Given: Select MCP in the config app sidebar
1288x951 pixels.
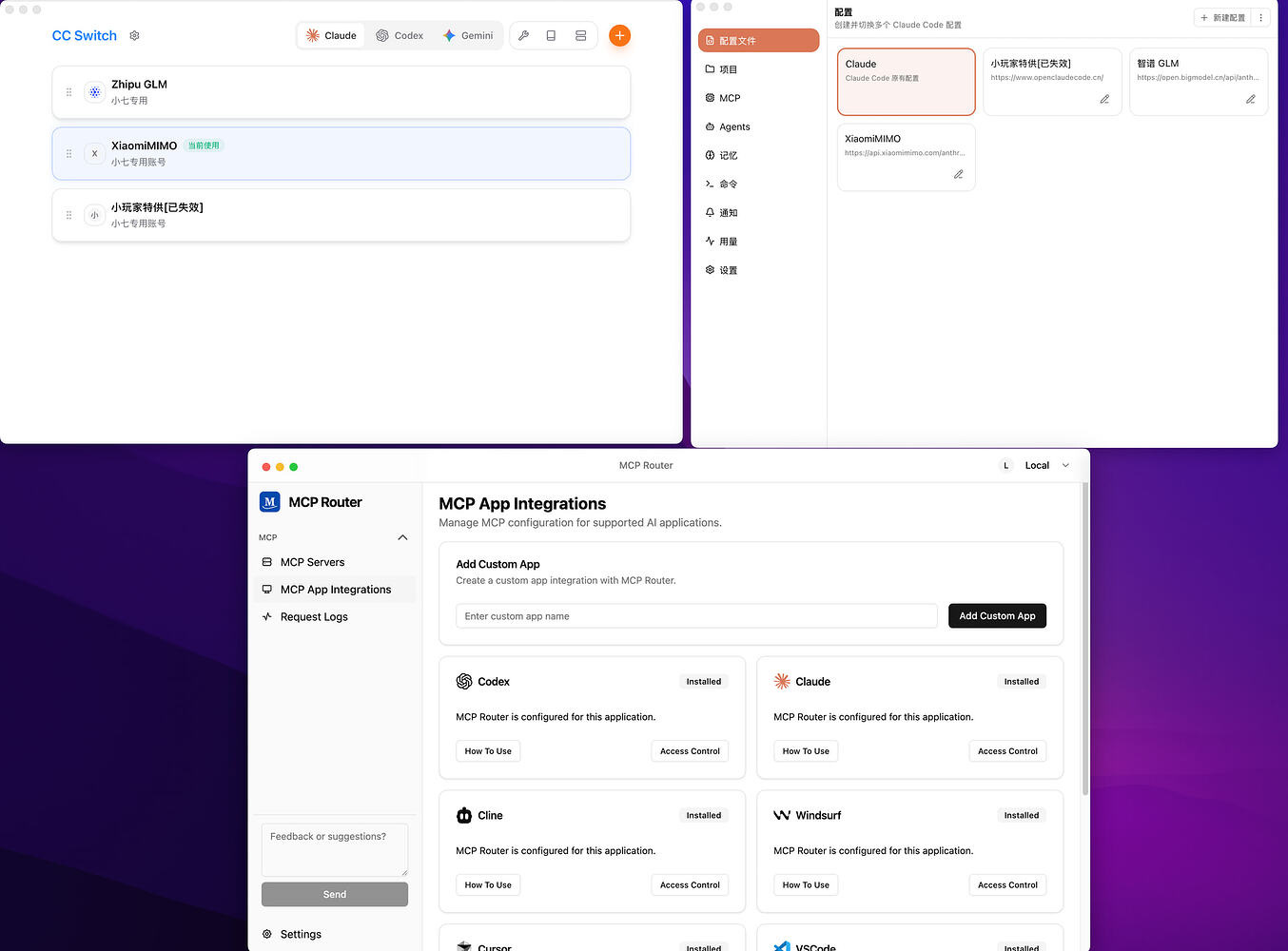Looking at the screenshot, I should tap(758, 98).
